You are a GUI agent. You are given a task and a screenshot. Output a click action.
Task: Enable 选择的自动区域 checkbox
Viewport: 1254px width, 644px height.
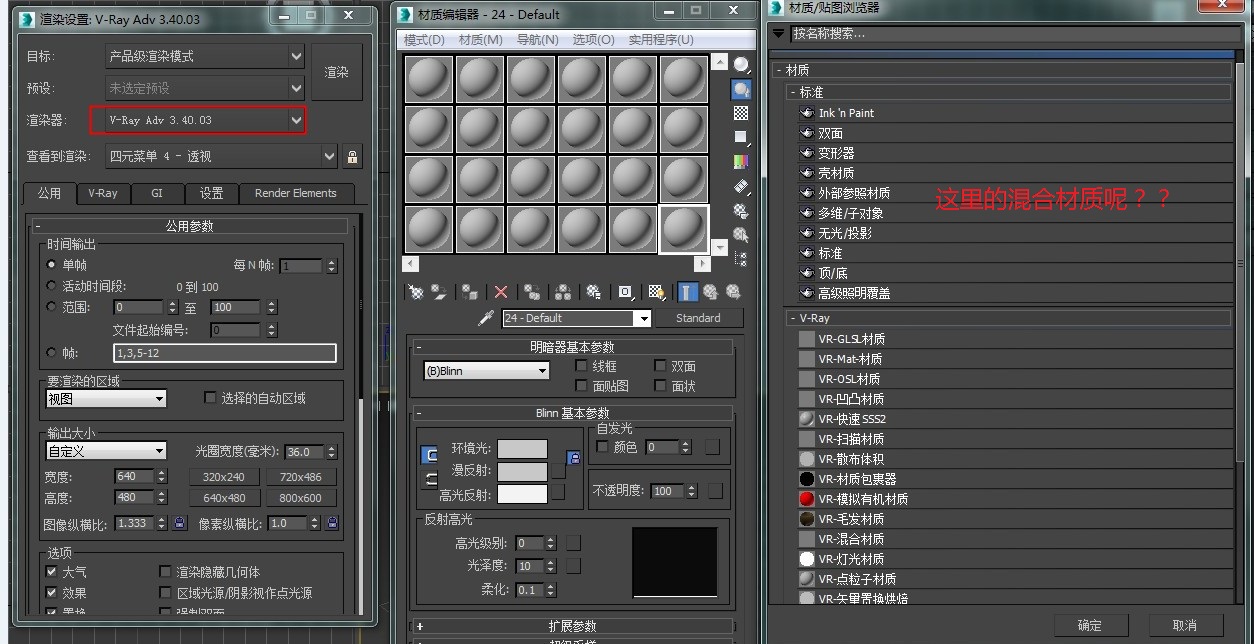tap(210, 397)
